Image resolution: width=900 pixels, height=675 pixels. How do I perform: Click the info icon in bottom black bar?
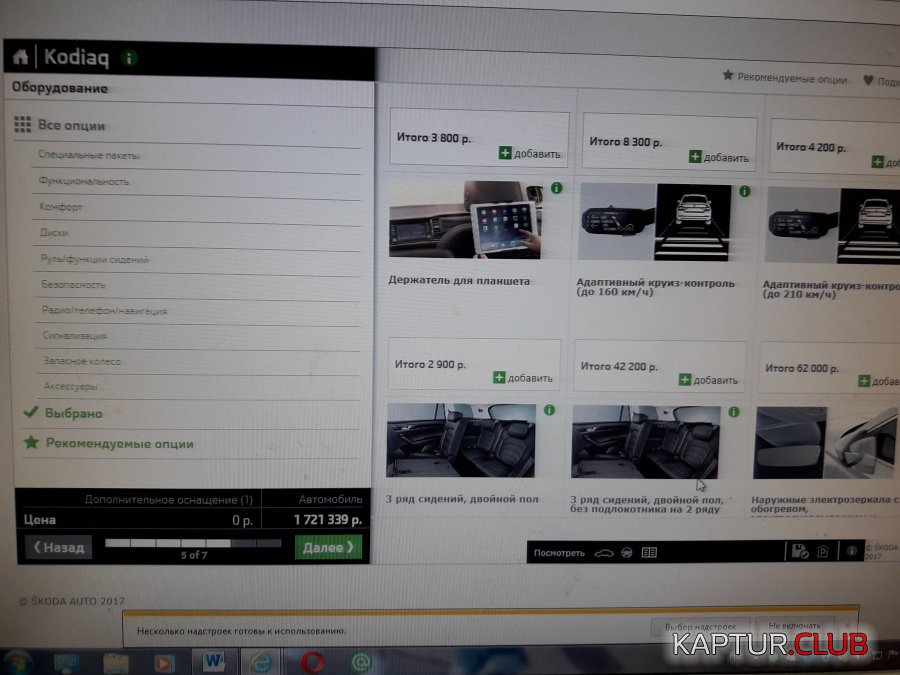point(852,551)
